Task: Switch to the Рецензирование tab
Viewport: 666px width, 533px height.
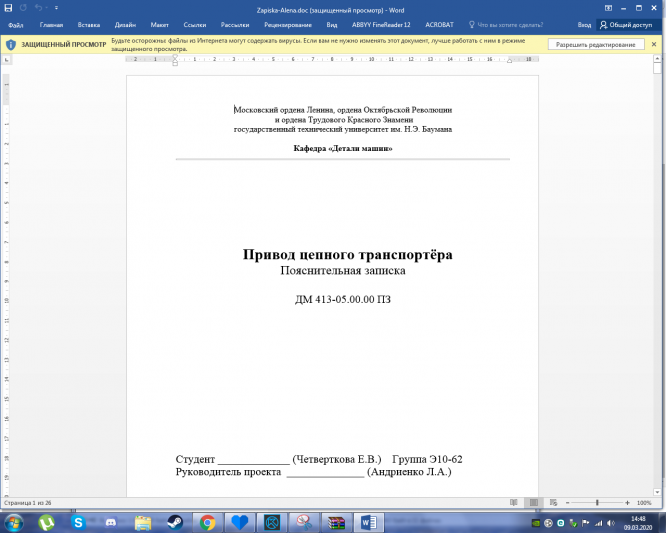Action: tap(288, 25)
